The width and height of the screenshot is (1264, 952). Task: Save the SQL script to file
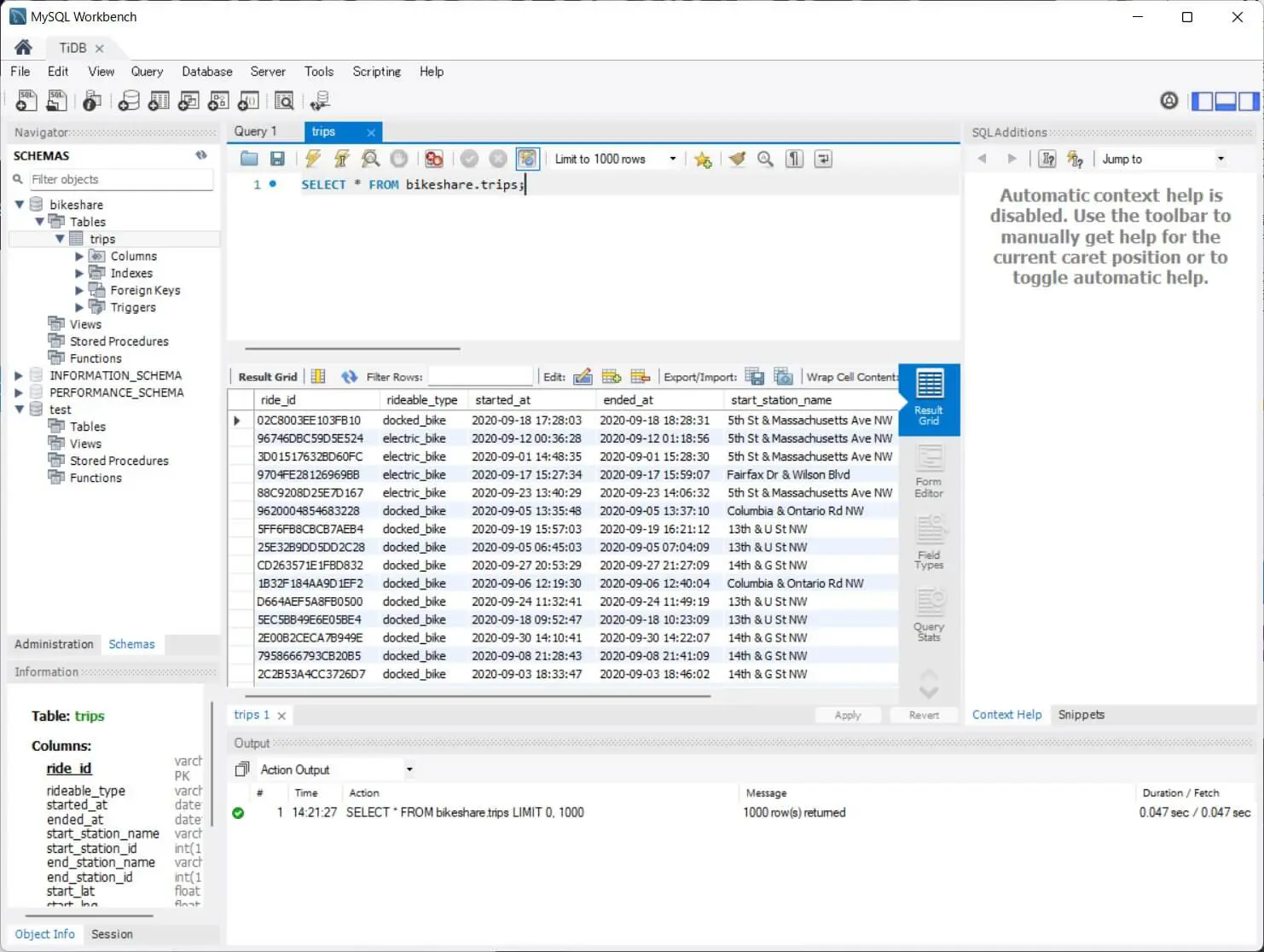click(277, 159)
